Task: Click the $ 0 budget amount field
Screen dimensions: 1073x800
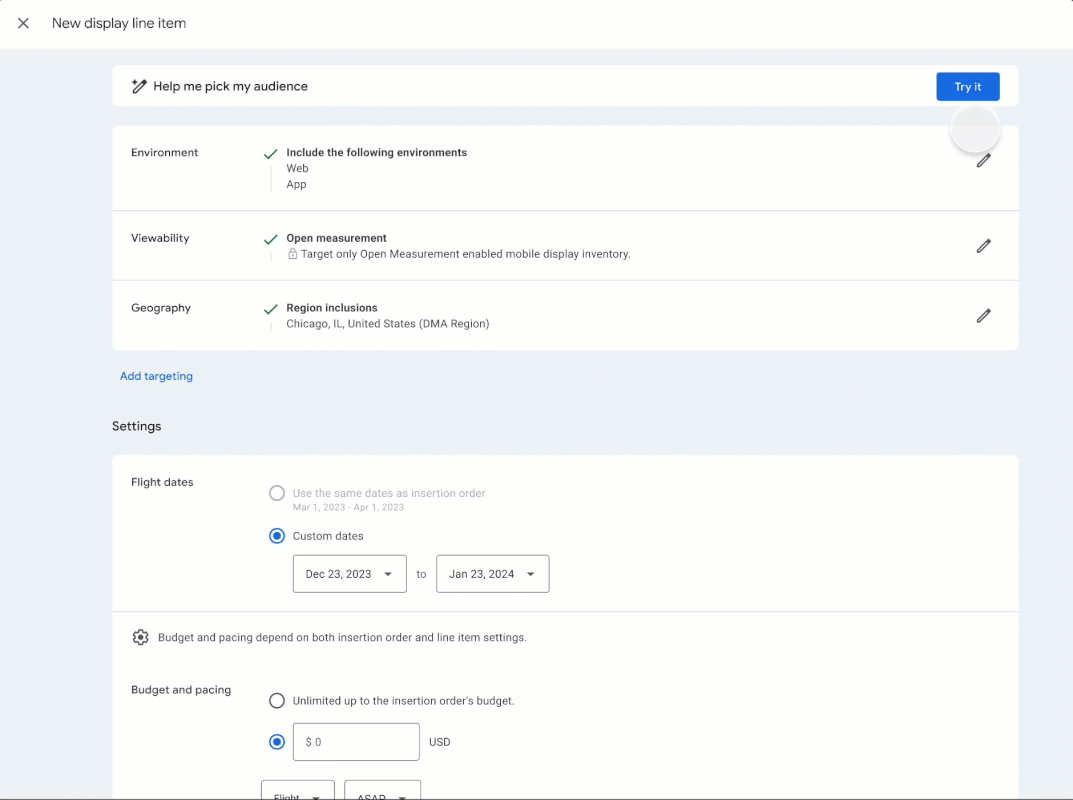Action: [356, 742]
